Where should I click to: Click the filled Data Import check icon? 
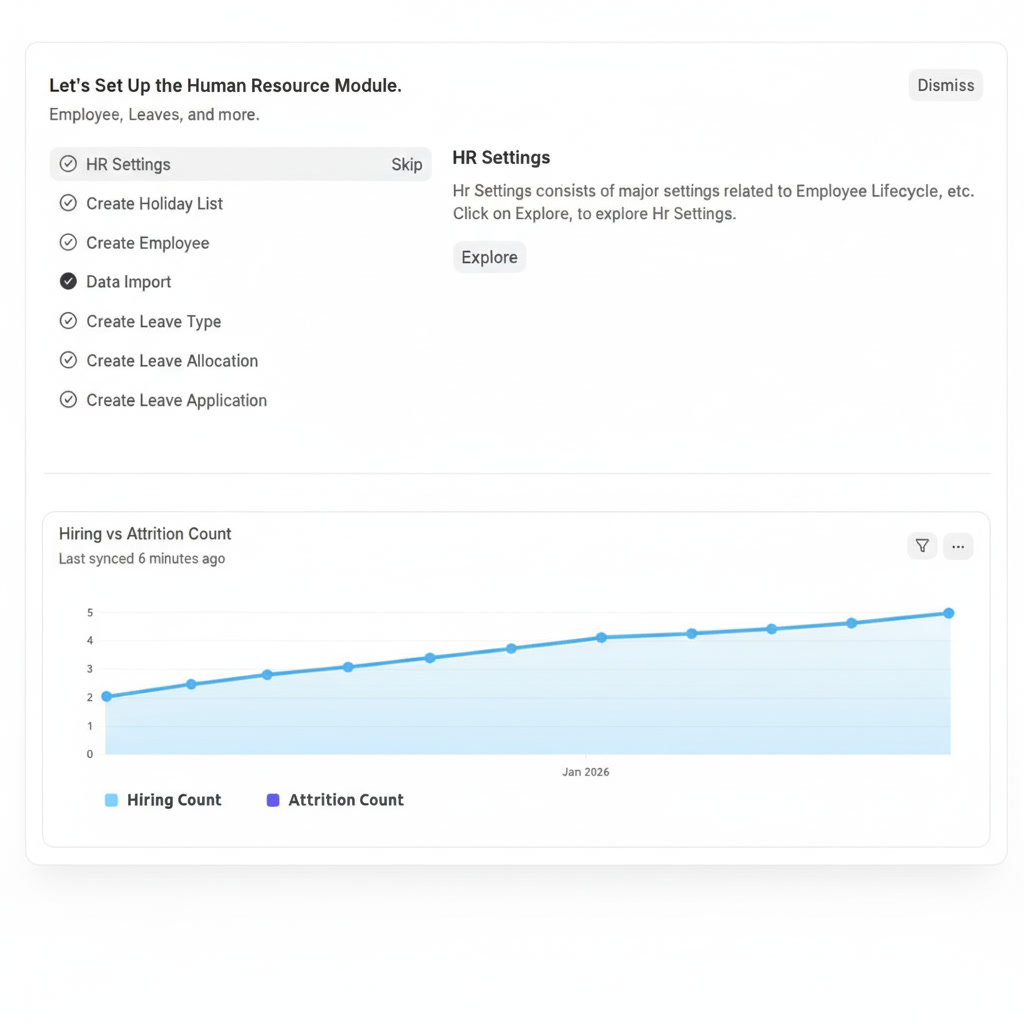point(68,282)
